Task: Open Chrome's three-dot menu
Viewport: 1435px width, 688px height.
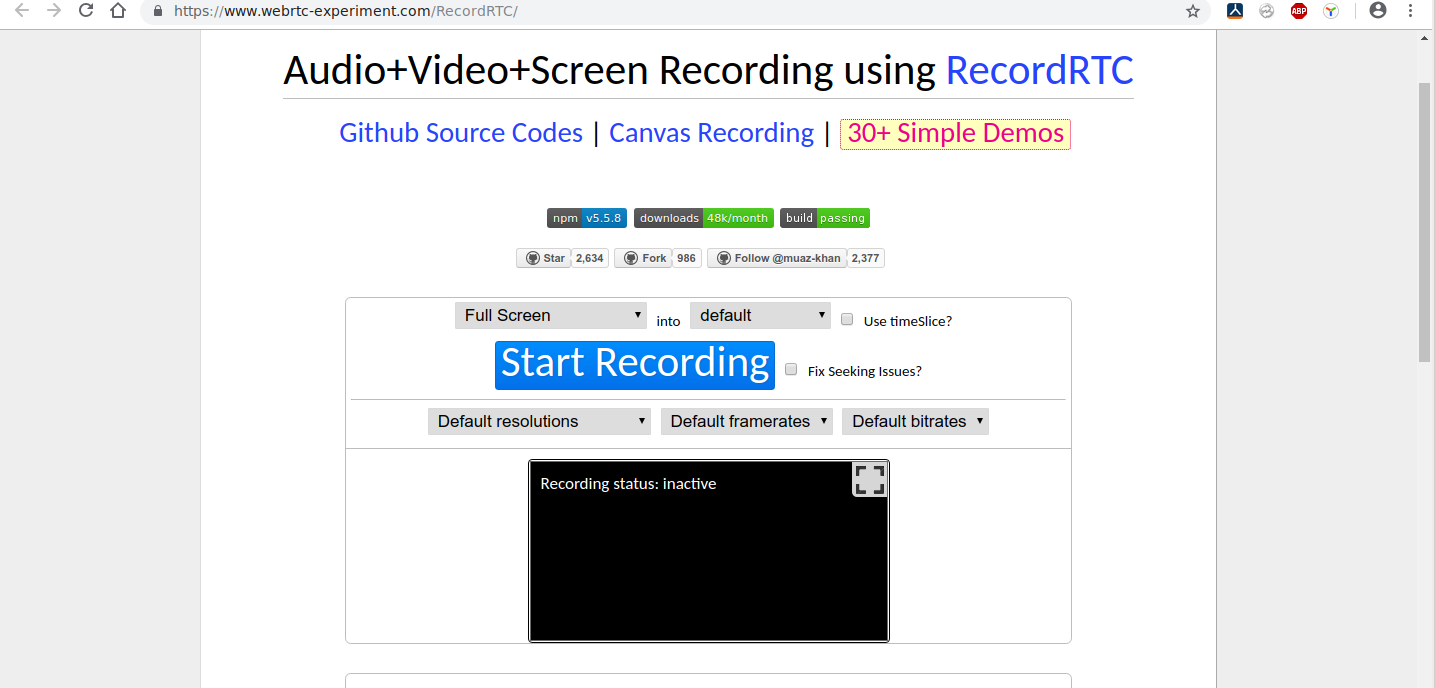Action: tap(1409, 11)
